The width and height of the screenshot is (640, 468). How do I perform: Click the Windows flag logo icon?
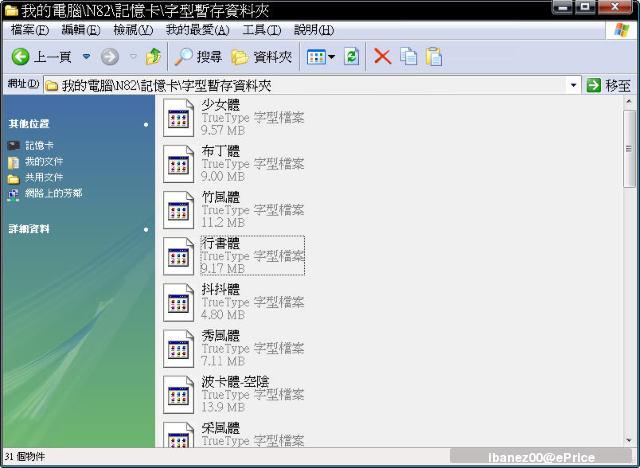pyautogui.click(x=622, y=30)
